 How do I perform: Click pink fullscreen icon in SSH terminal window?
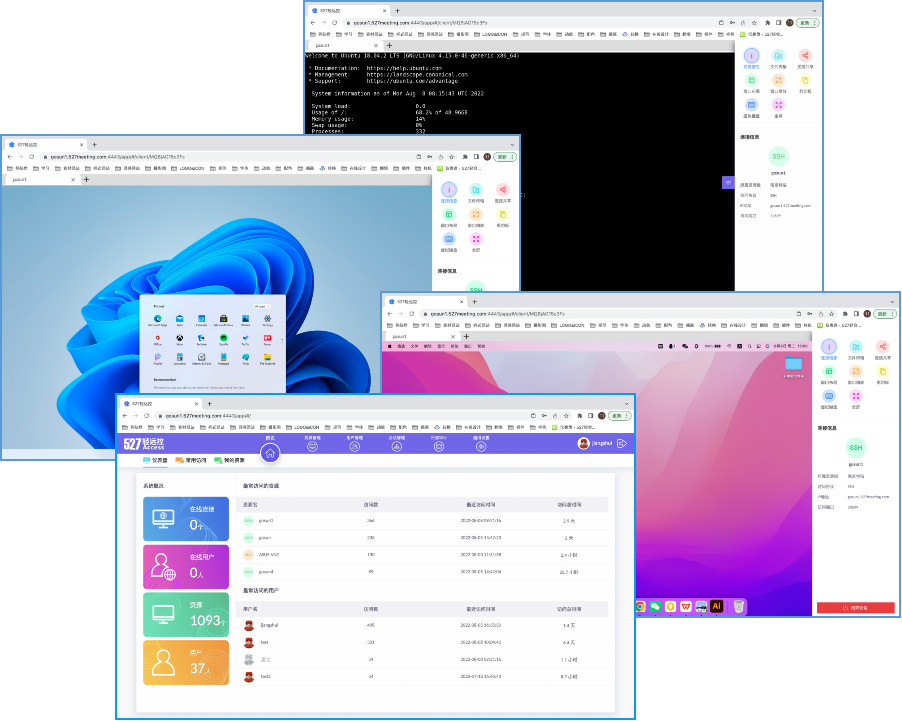778,105
